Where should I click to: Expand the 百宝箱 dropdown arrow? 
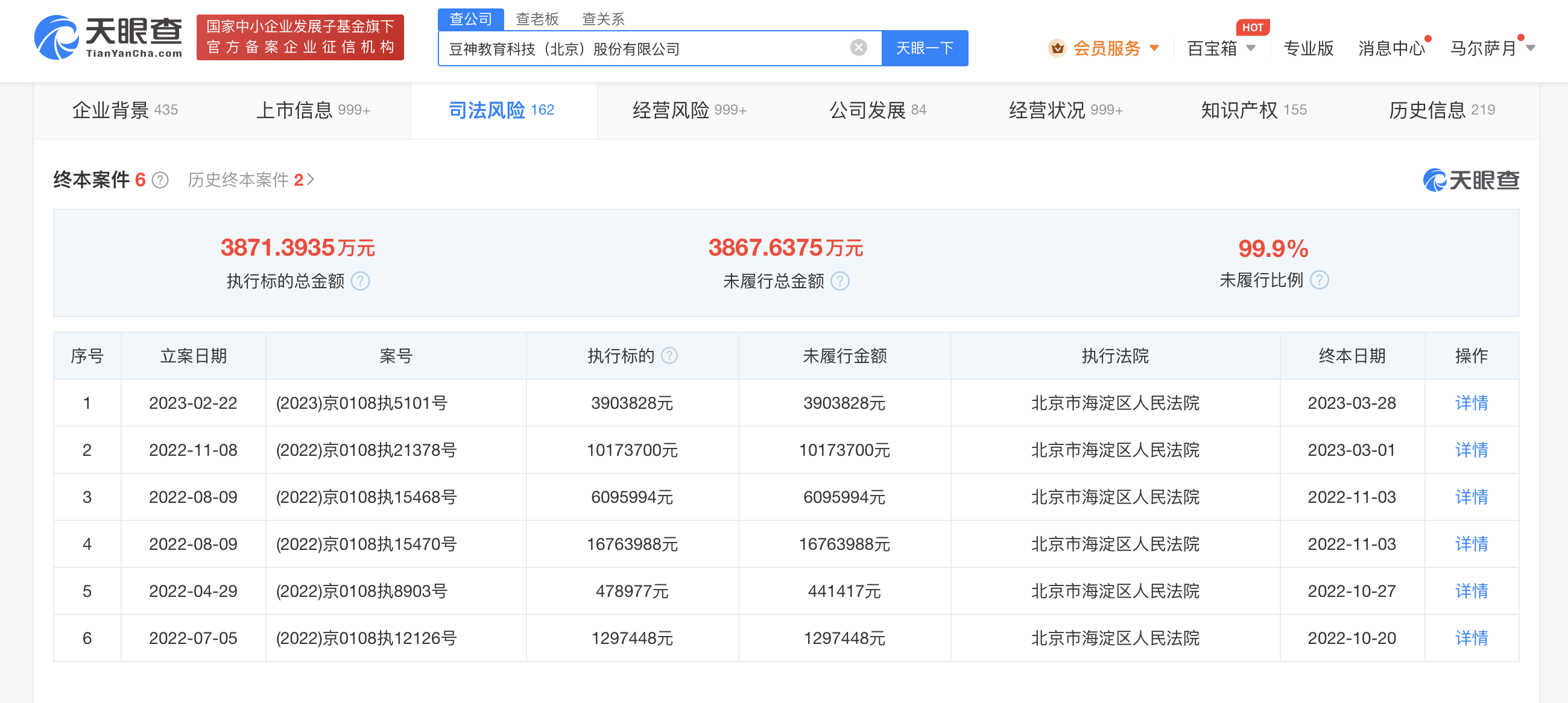coord(1251,48)
